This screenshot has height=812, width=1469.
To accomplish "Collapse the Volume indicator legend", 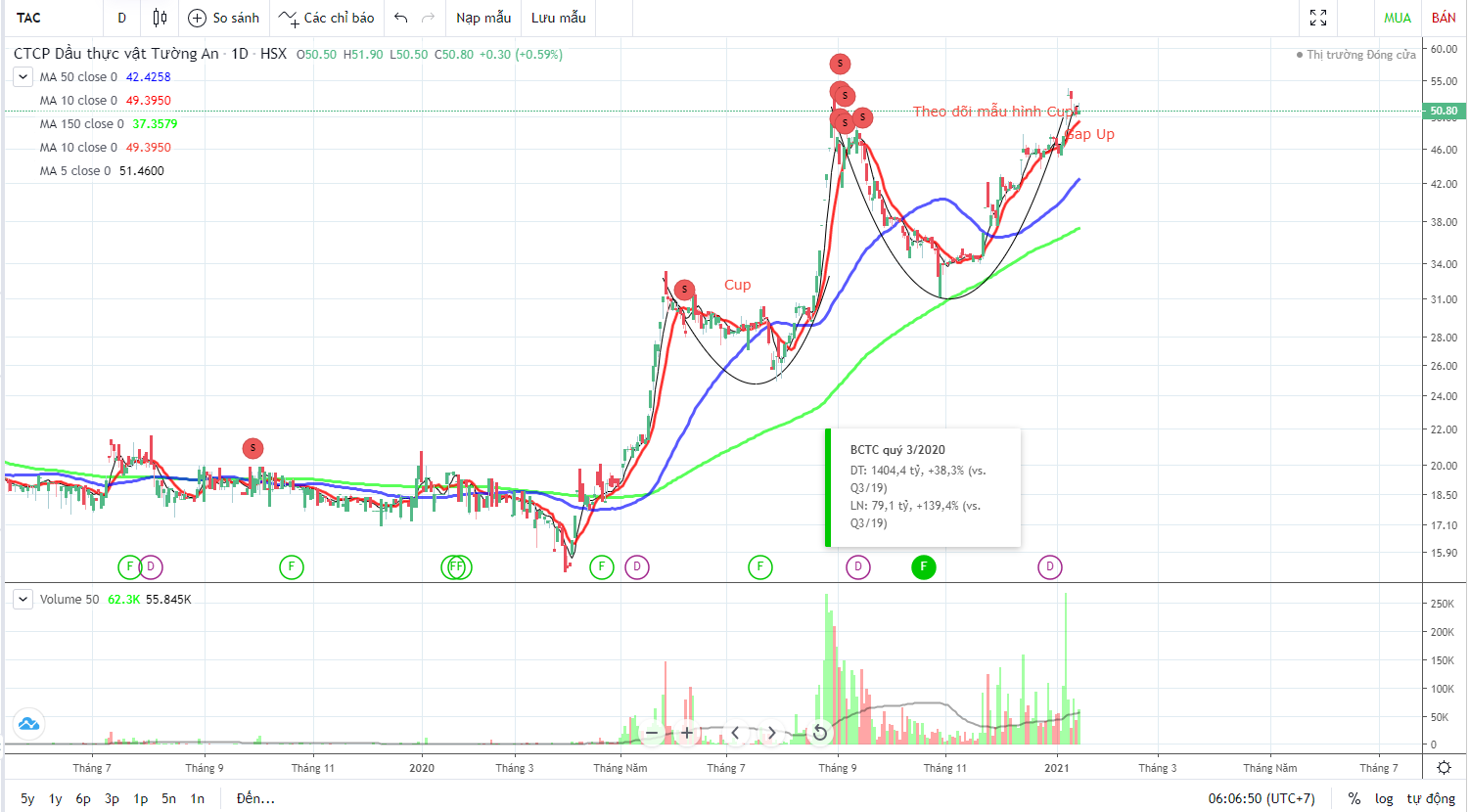I will coord(23,599).
